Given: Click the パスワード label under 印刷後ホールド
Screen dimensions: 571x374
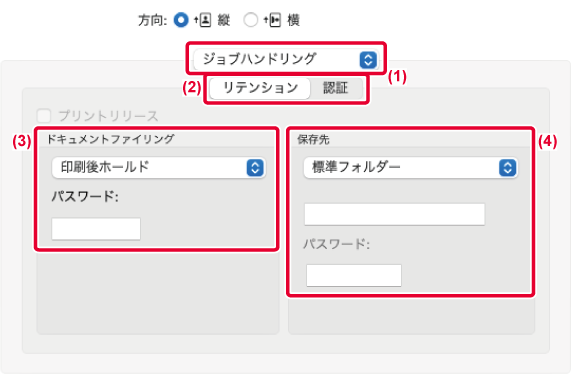Looking at the screenshot, I should point(85,197).
